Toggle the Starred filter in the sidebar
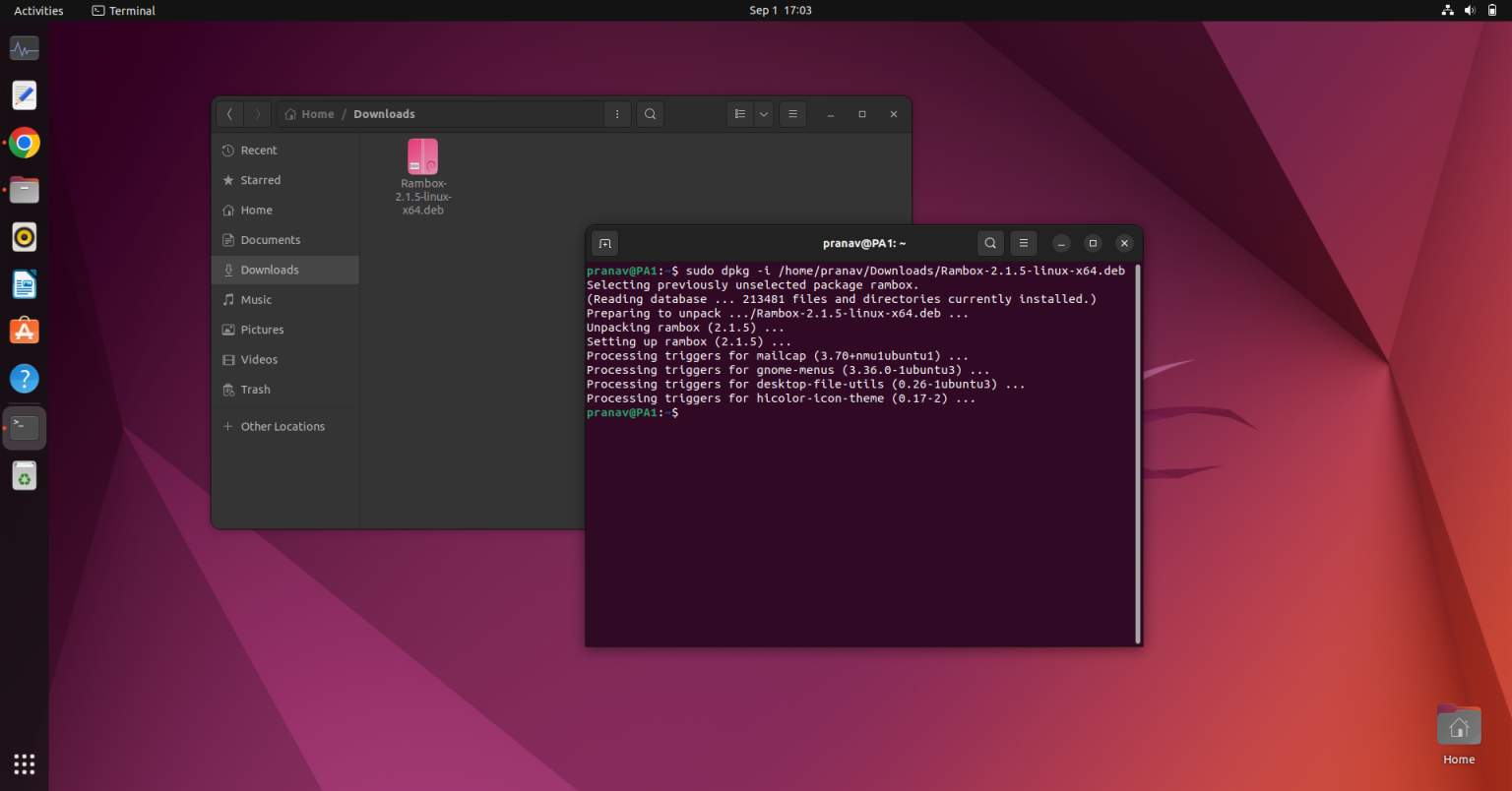This screenshot has width=1512, height=791. coord(259,179)
